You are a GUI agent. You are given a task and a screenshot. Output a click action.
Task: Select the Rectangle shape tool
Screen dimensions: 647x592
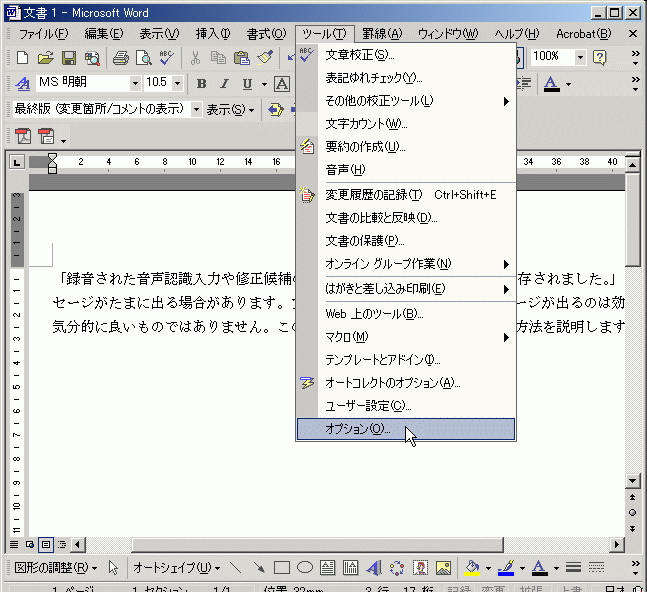pos(282,568)
